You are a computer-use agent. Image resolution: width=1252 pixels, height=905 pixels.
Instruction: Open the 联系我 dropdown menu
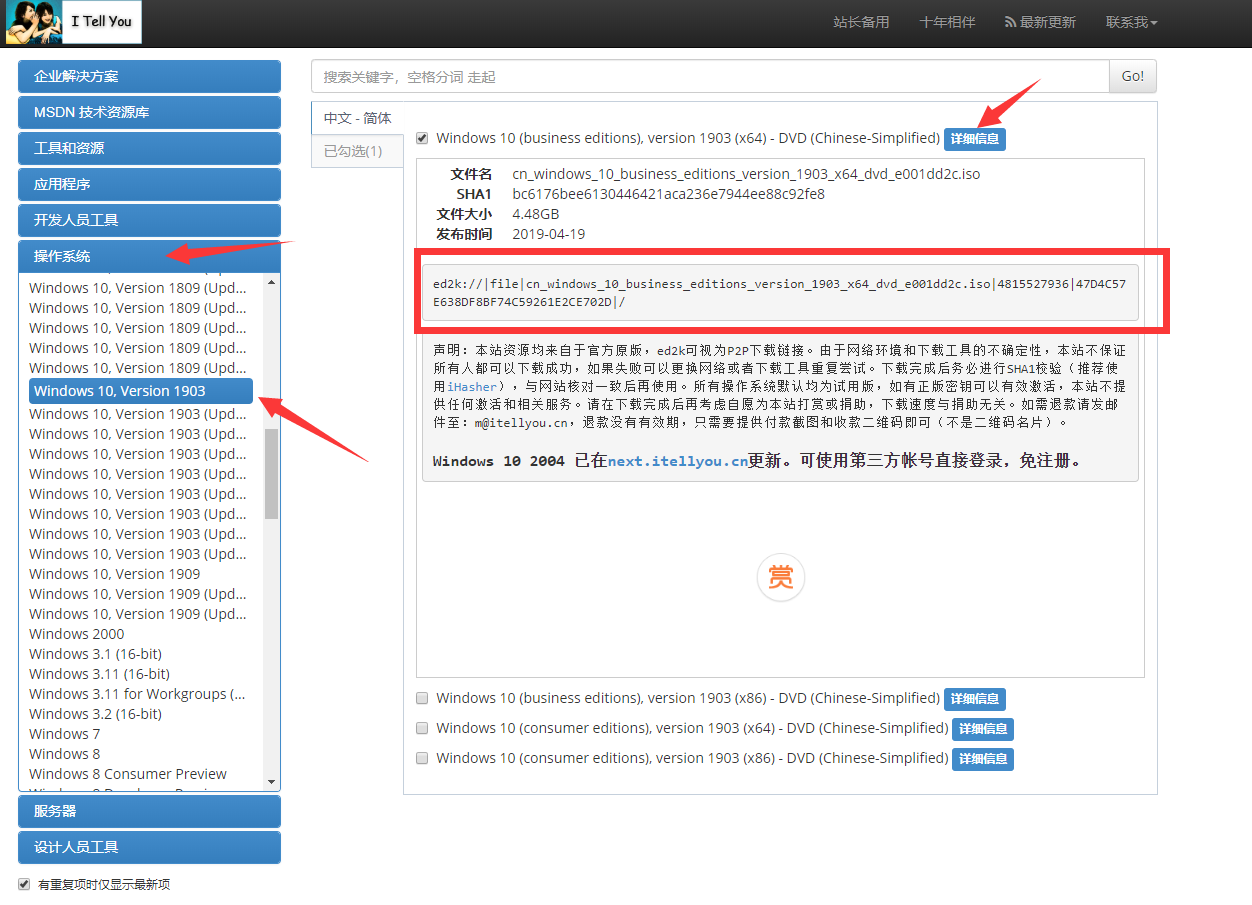[x=1131, y=22]
